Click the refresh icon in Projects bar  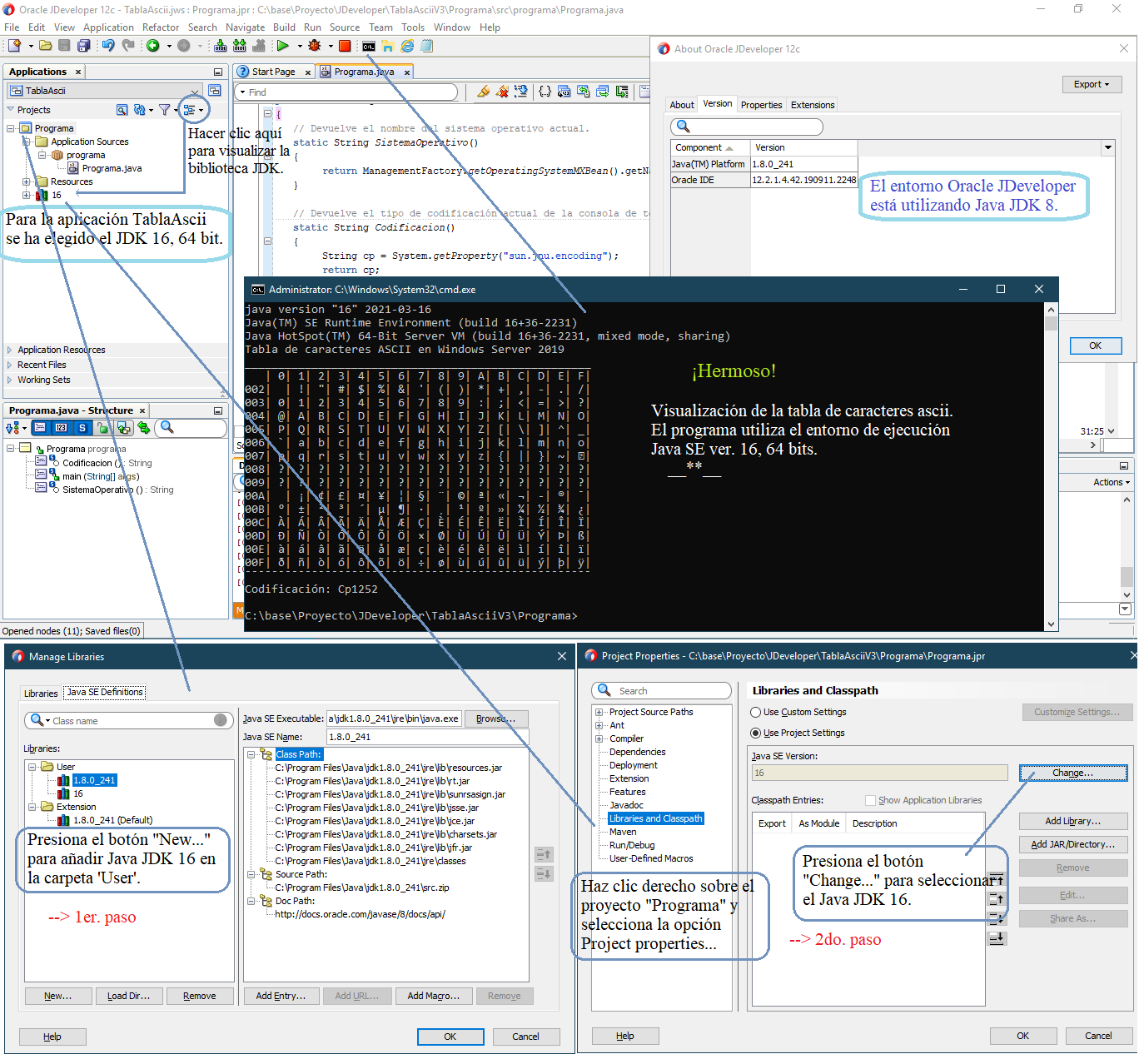pos(140,110)
